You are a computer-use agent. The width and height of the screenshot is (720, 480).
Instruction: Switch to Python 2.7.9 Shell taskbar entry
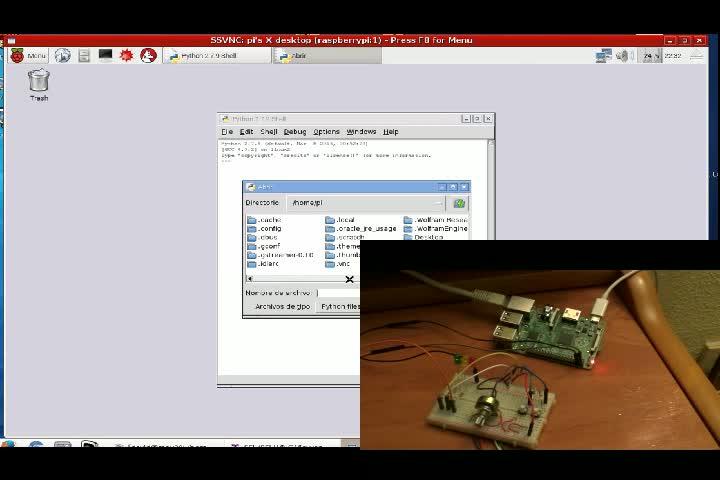[x=217, y=56]
